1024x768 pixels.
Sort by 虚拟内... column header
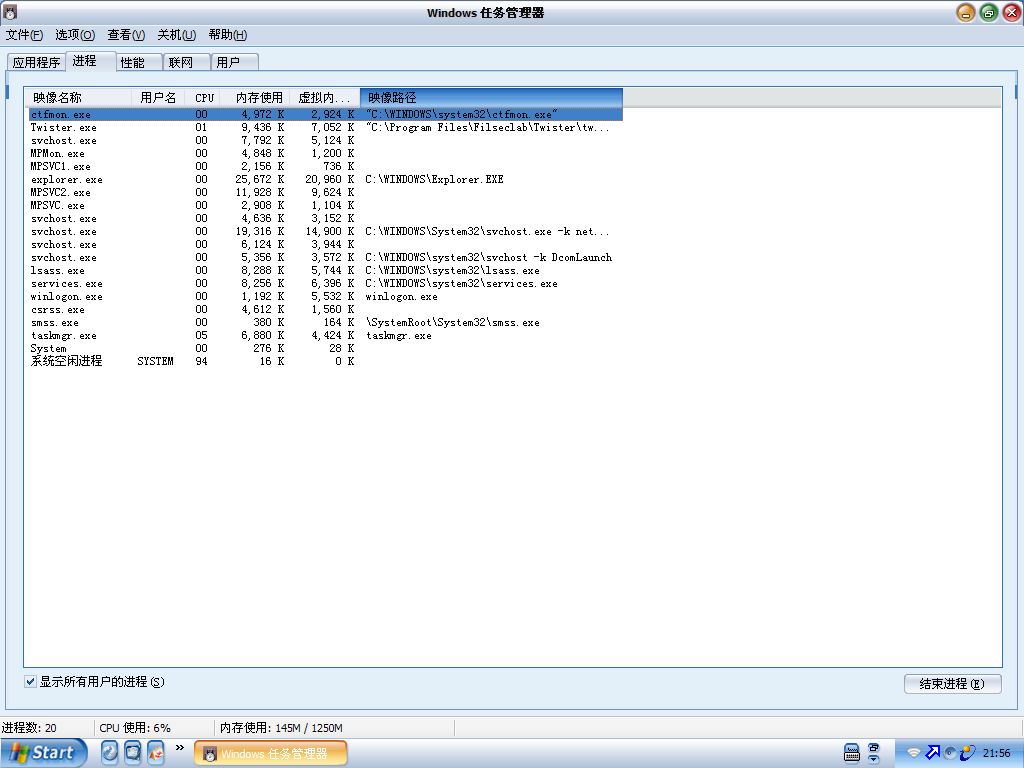(325, 98)
